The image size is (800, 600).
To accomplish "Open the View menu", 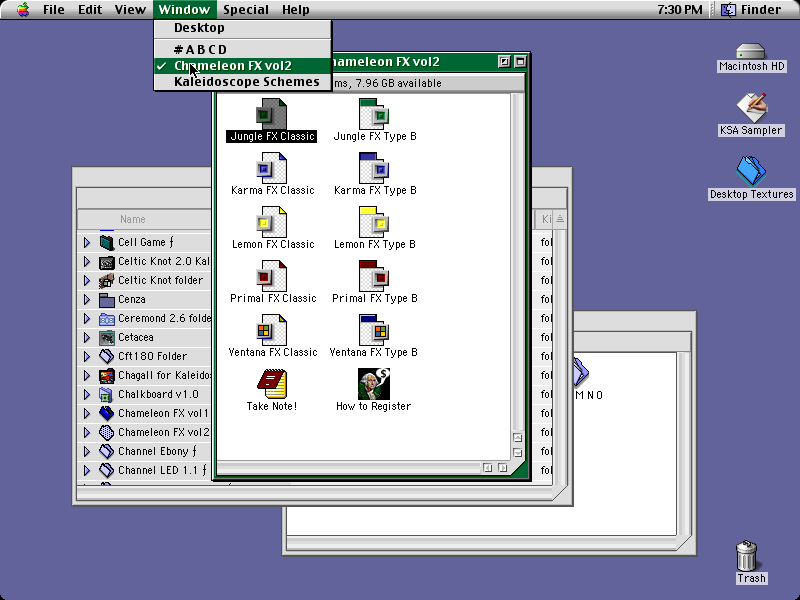I will pos(130,9).
